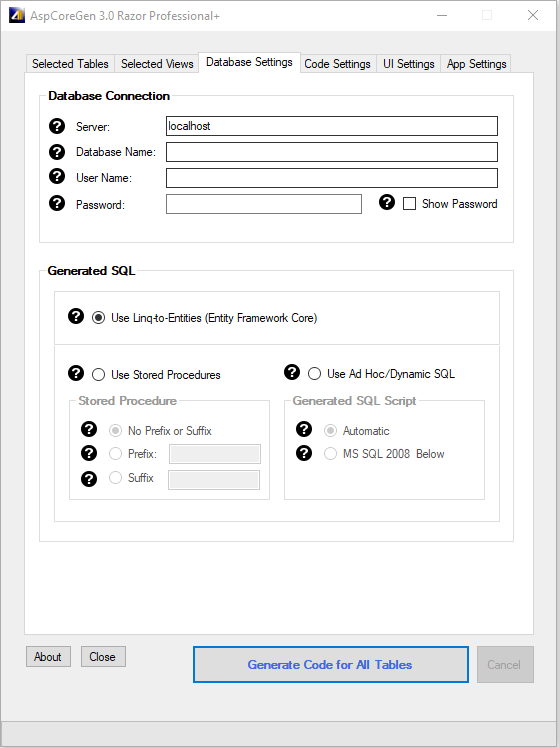This screenshot has width=559, height=748.
Task: Open help icon next to Automatic option
Action: (304, 429)
